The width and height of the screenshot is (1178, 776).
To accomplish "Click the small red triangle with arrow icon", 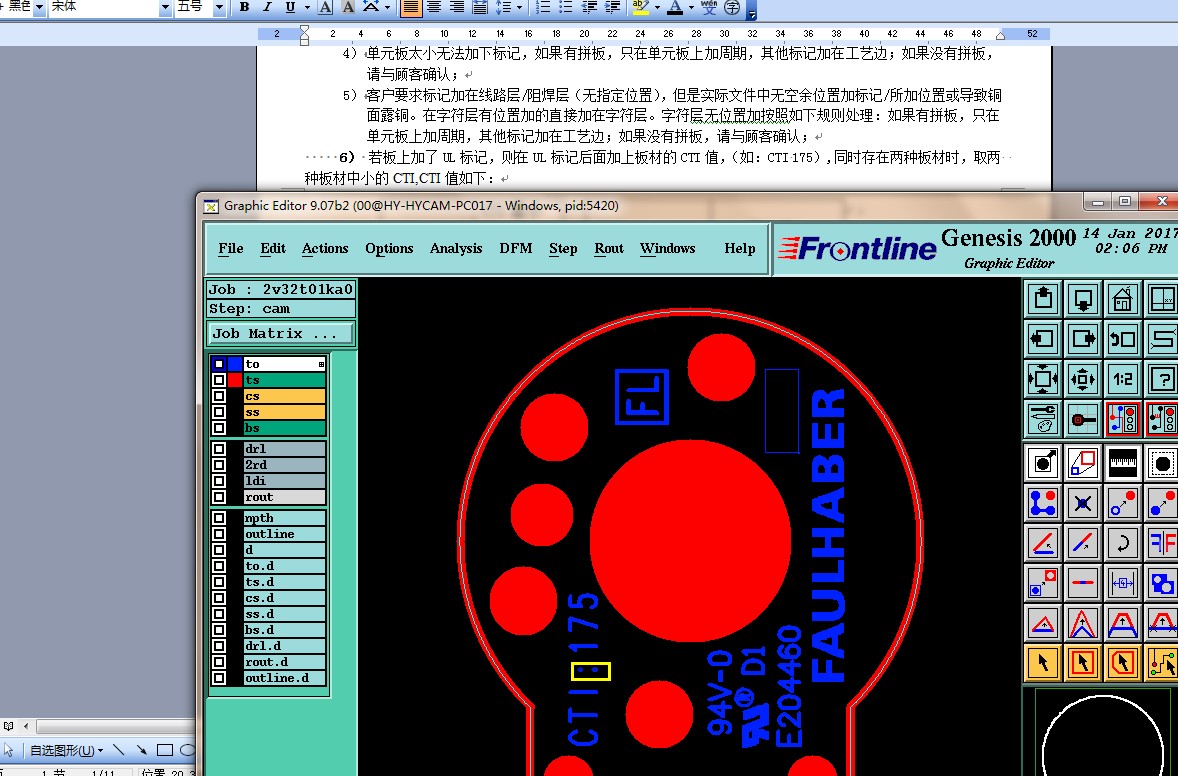I will [1043, 622].
